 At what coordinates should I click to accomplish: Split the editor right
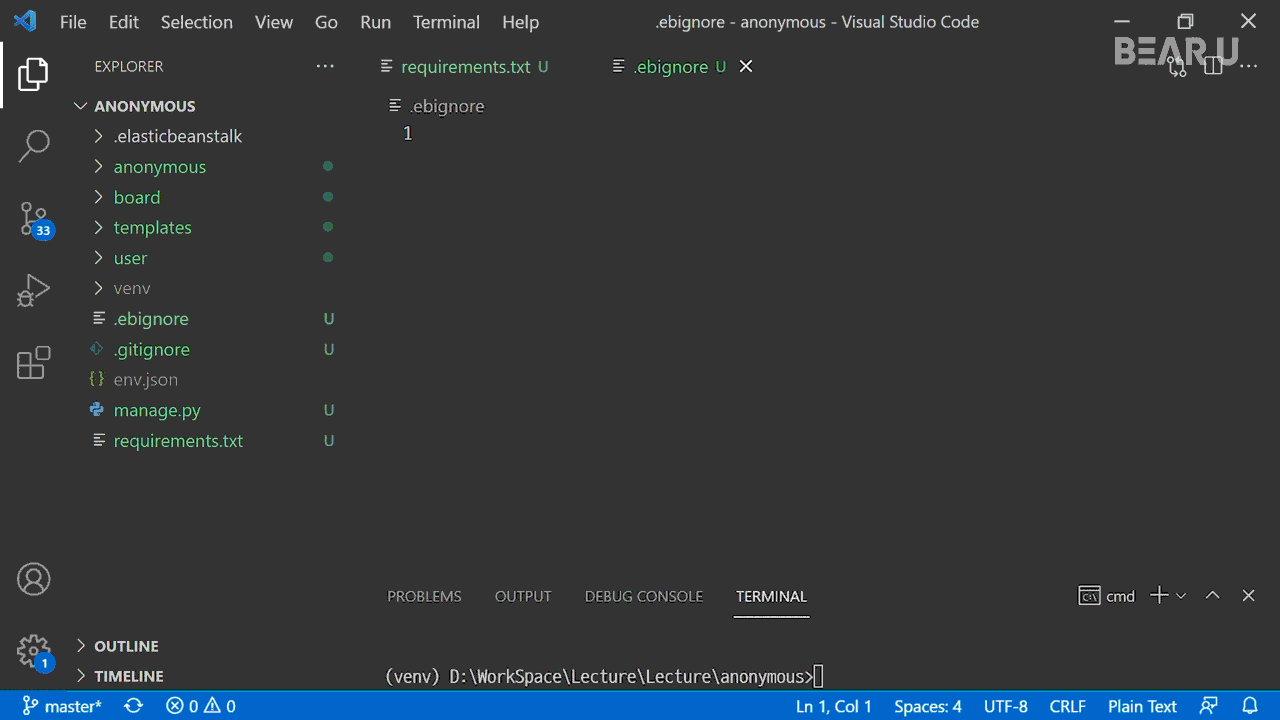point(1213,66)
